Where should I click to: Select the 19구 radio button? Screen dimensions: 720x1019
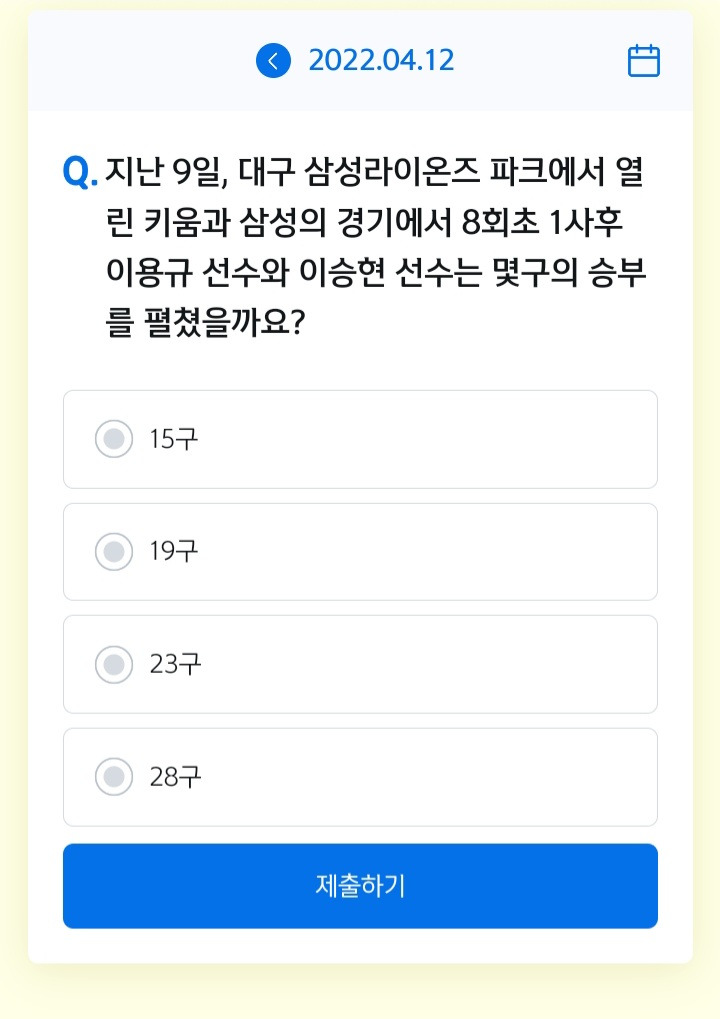[114, 552]
